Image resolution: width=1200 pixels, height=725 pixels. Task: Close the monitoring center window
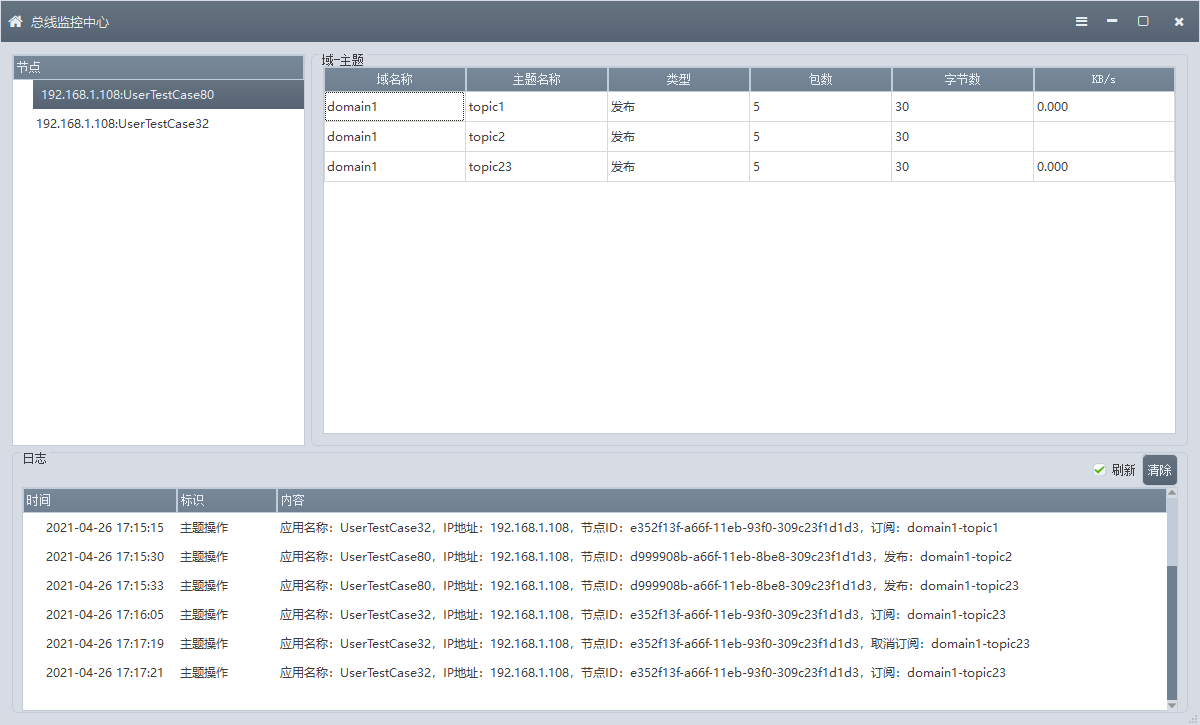pyautogui.click(x=1178, y=21)
